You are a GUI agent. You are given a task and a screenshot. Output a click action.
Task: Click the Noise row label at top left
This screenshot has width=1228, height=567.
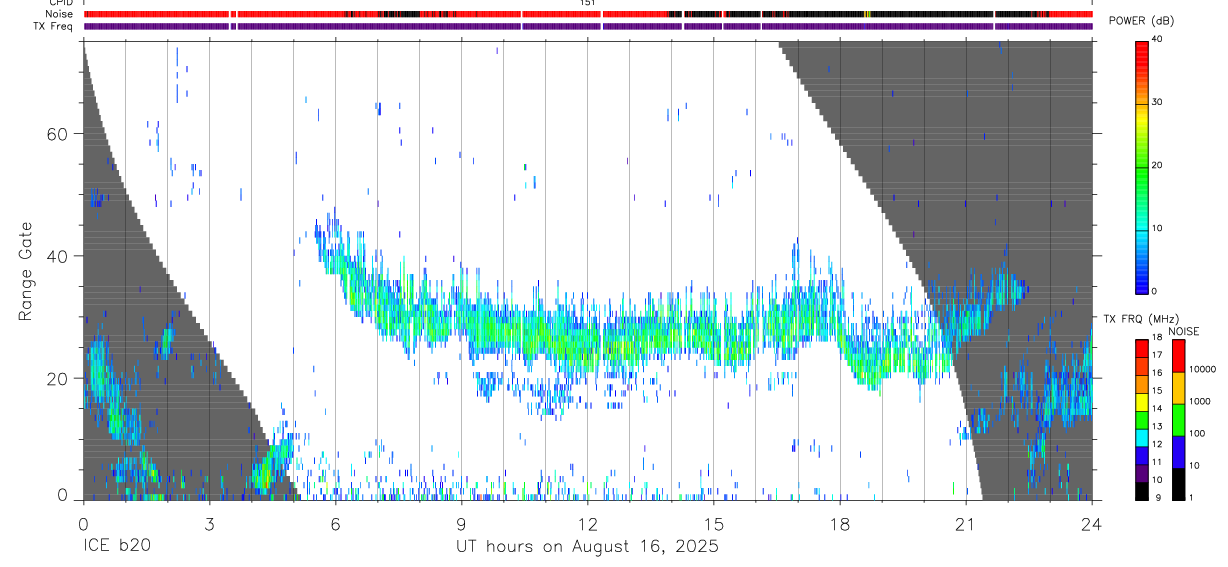(x=60, y=14)
